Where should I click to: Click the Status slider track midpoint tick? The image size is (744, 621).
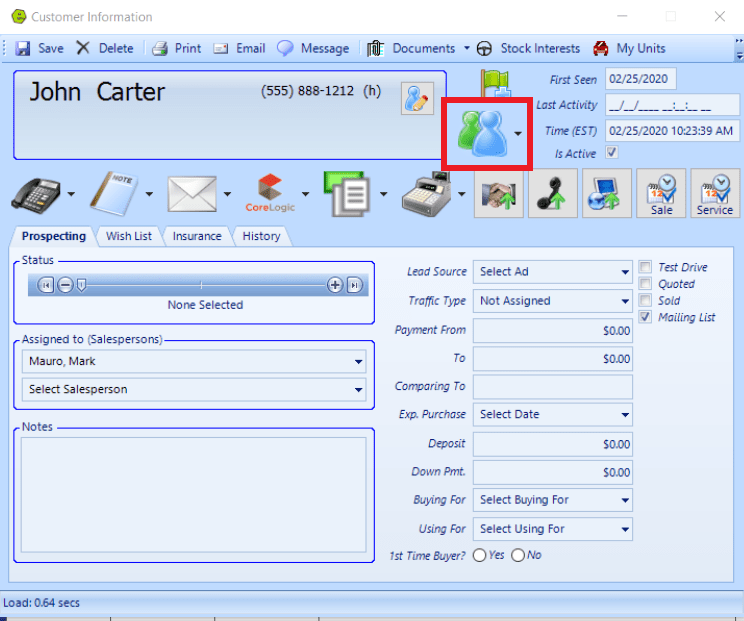point(201,285)
